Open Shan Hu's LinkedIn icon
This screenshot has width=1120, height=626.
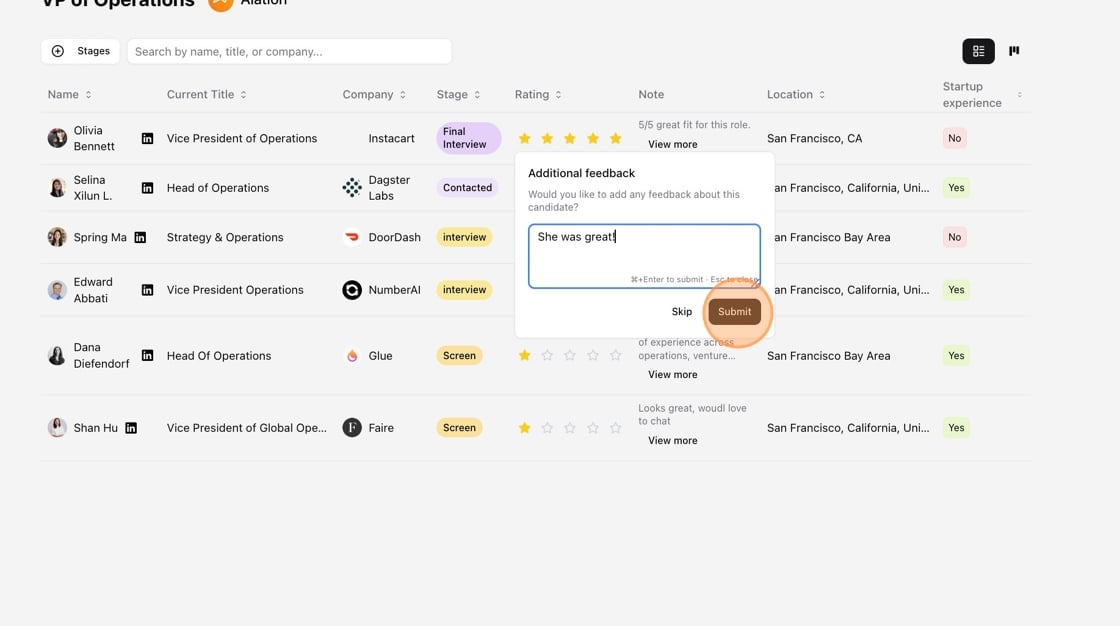pyautogui.click(x=131, y=428)
